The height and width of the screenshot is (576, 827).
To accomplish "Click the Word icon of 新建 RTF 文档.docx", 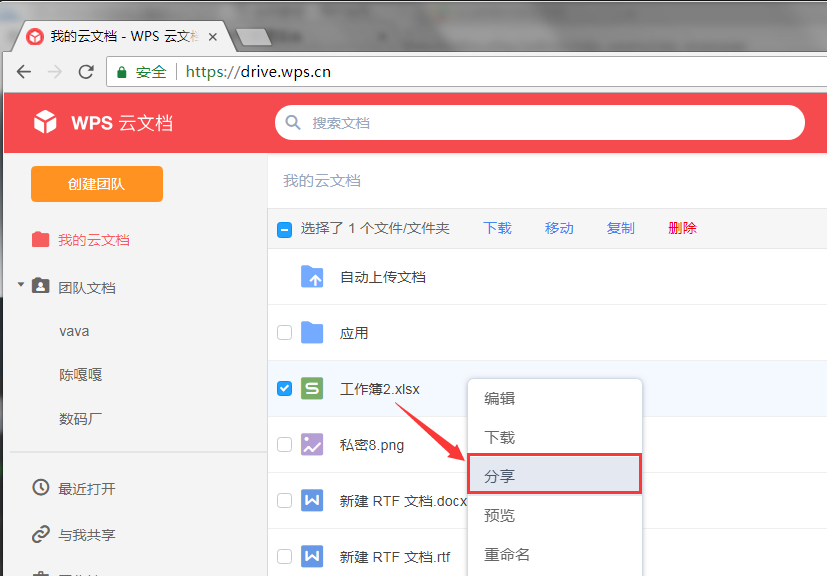I will (312, 501).
